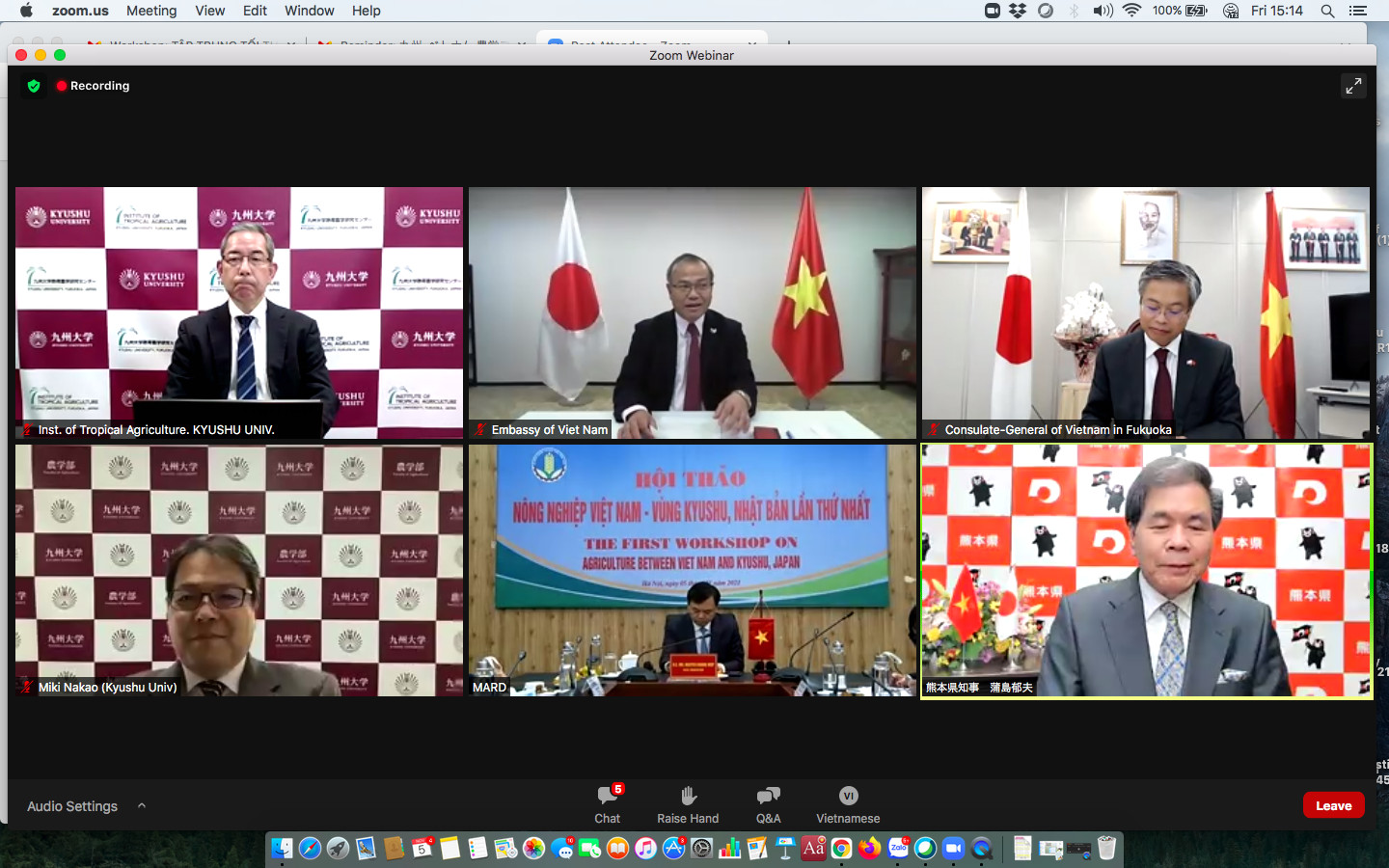The height and width of the screenshot is (868, 1389).
Task: Select the Embassy of Viet Nam video tile
Action: (x=692, y=312)
